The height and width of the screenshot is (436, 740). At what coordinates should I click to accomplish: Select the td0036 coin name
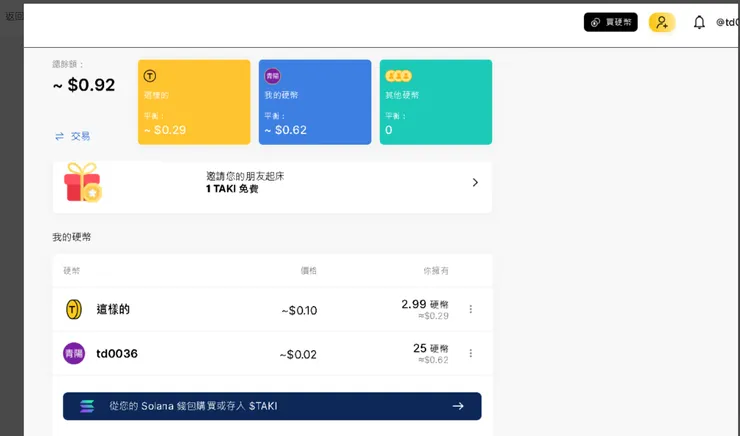point(117,354)
